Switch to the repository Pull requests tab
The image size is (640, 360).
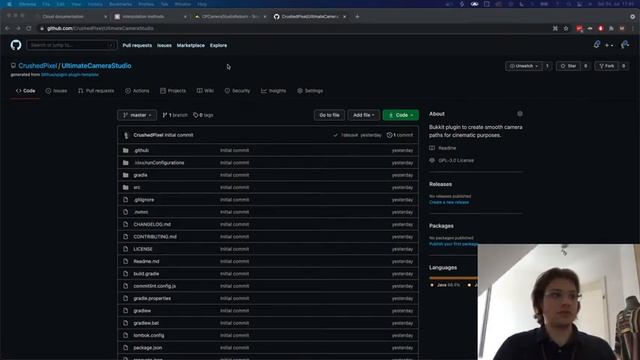click(x=96, y=91)
